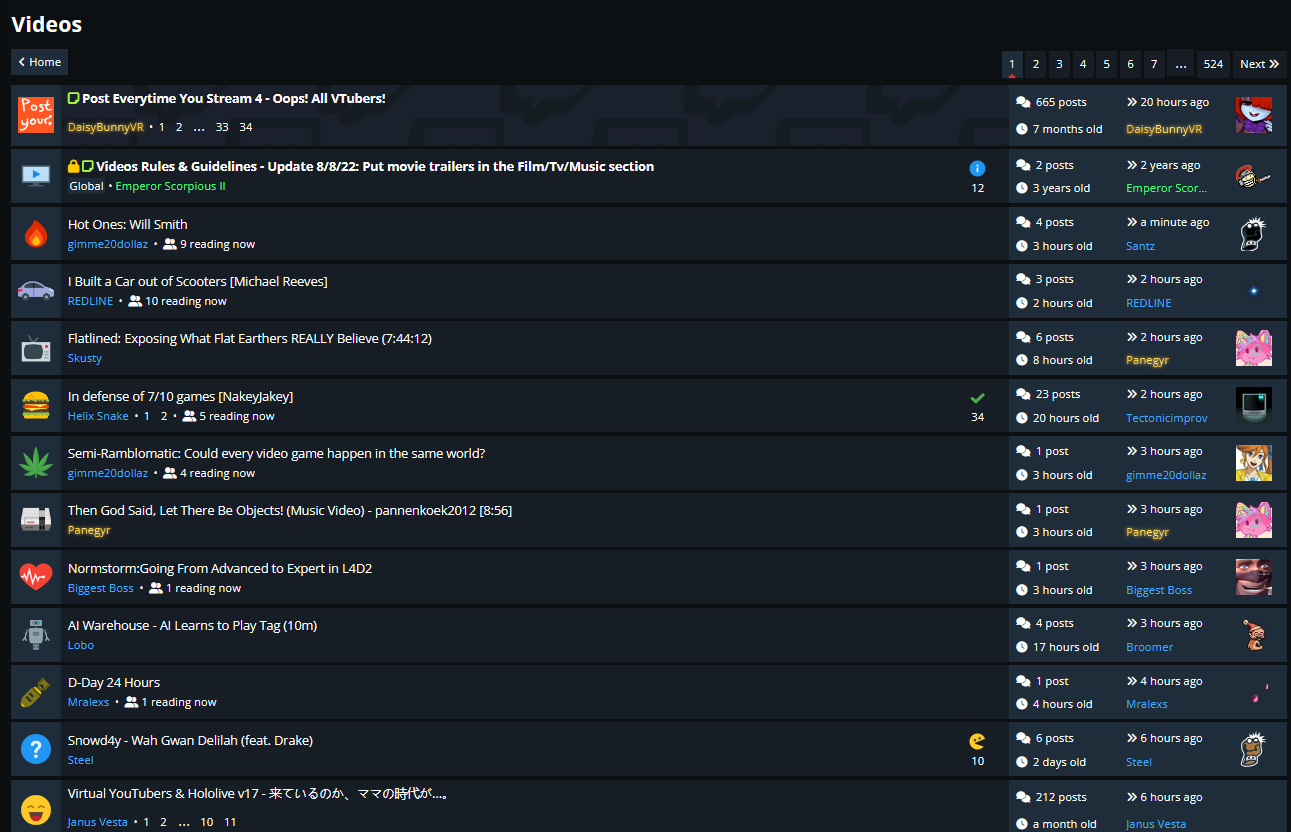Viewport: 1291px width, 832px height.
Task: Open Santz's avatar on Hot Ones row
Action: pyautogui.click(x=1254, y=234)
